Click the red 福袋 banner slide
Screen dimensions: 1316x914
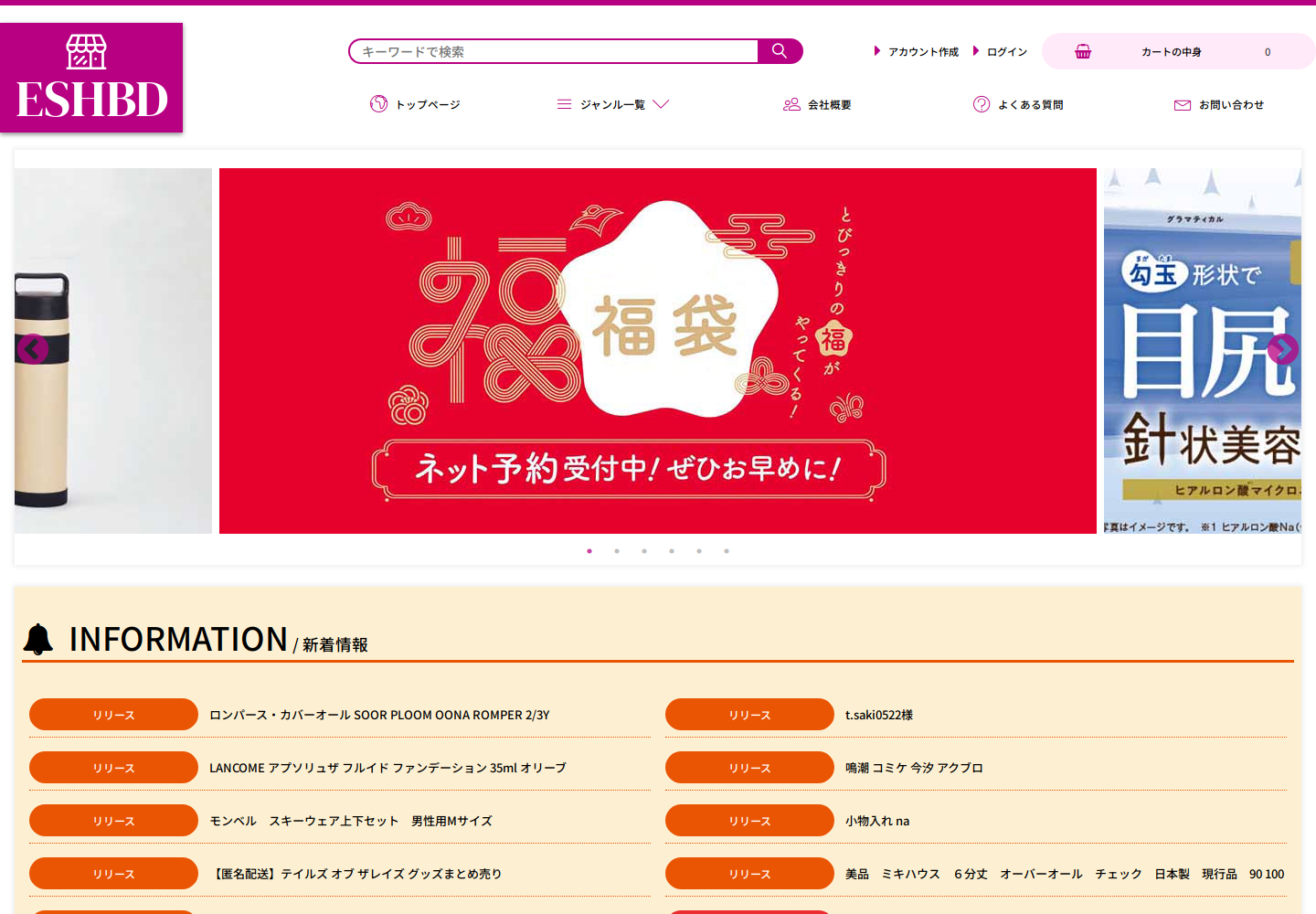658,351
